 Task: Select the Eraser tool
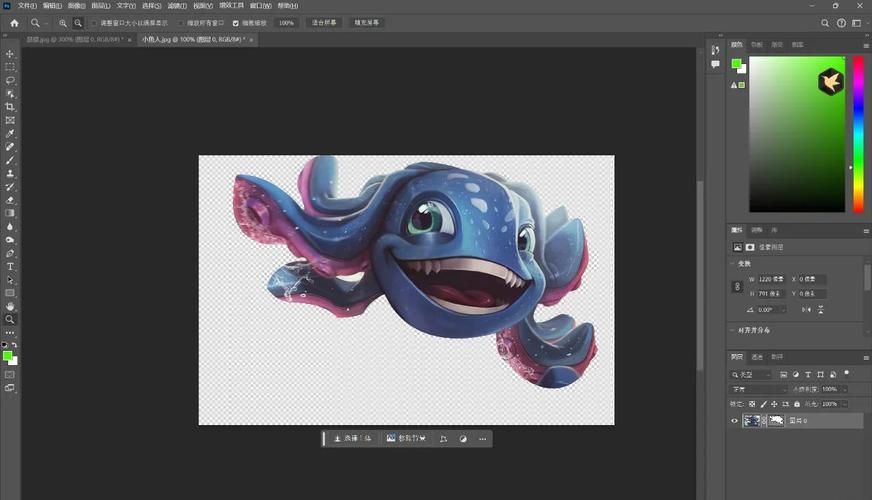tap(10, 200)
